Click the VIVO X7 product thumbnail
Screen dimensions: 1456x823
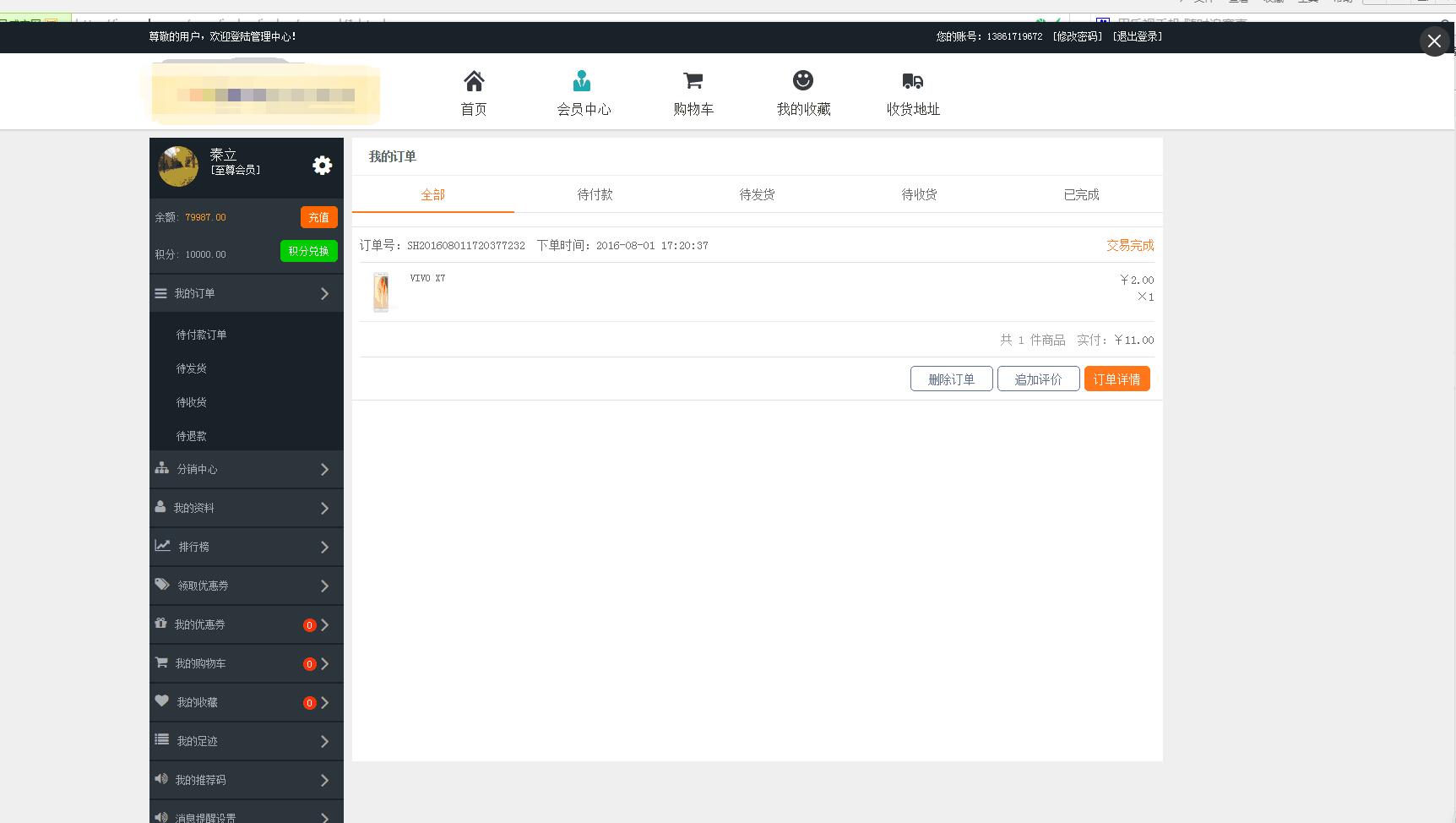pyautogui.click(x=380, y=291)
